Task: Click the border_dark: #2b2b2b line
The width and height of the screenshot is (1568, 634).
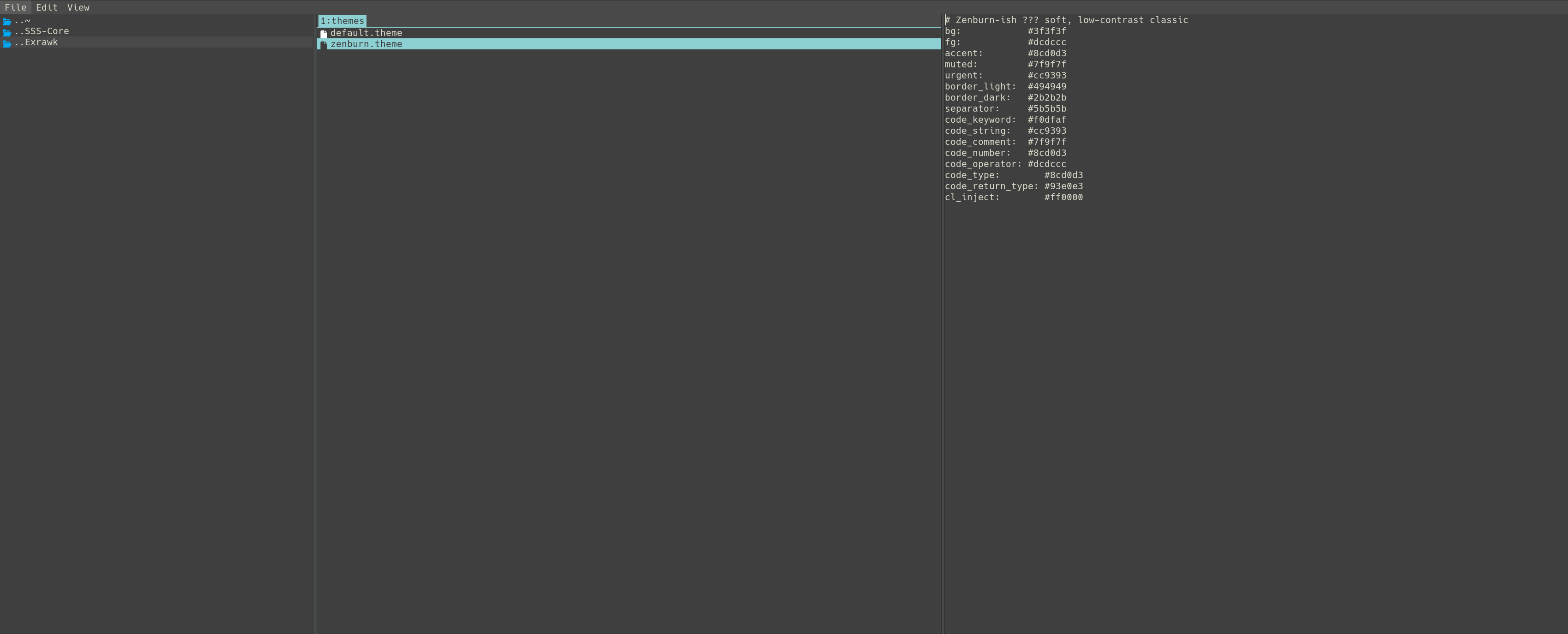Action: point(1005,97)
